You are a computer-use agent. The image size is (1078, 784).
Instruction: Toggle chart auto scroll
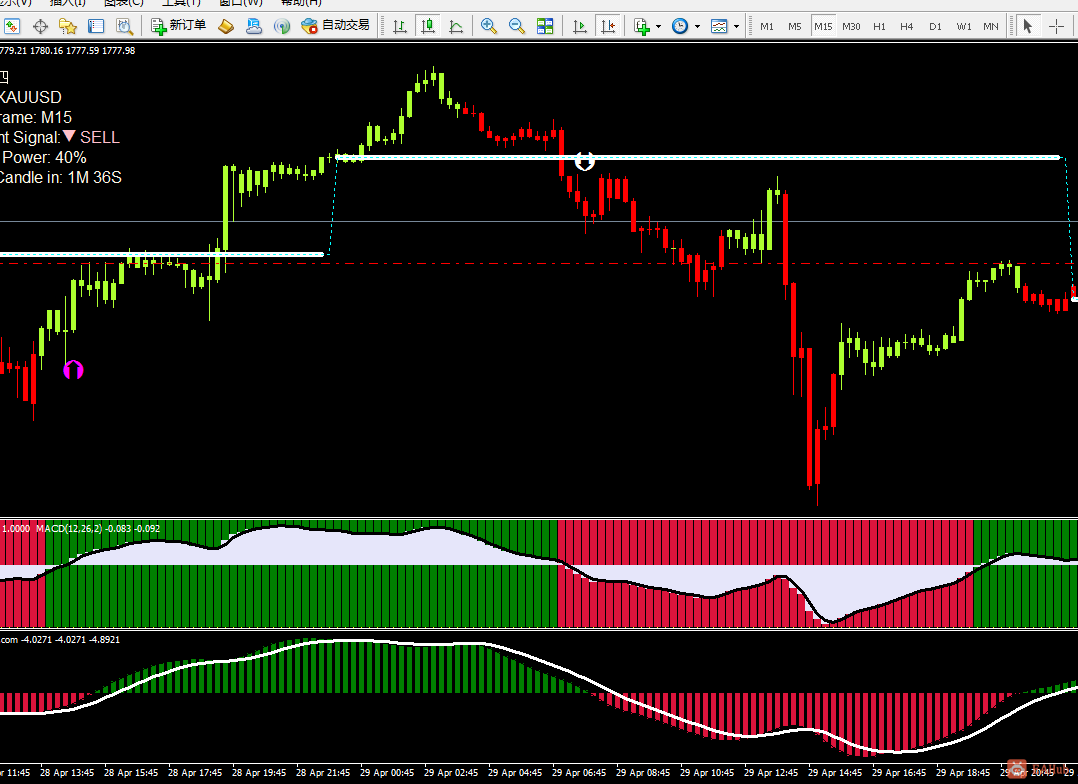click(580, 26)
